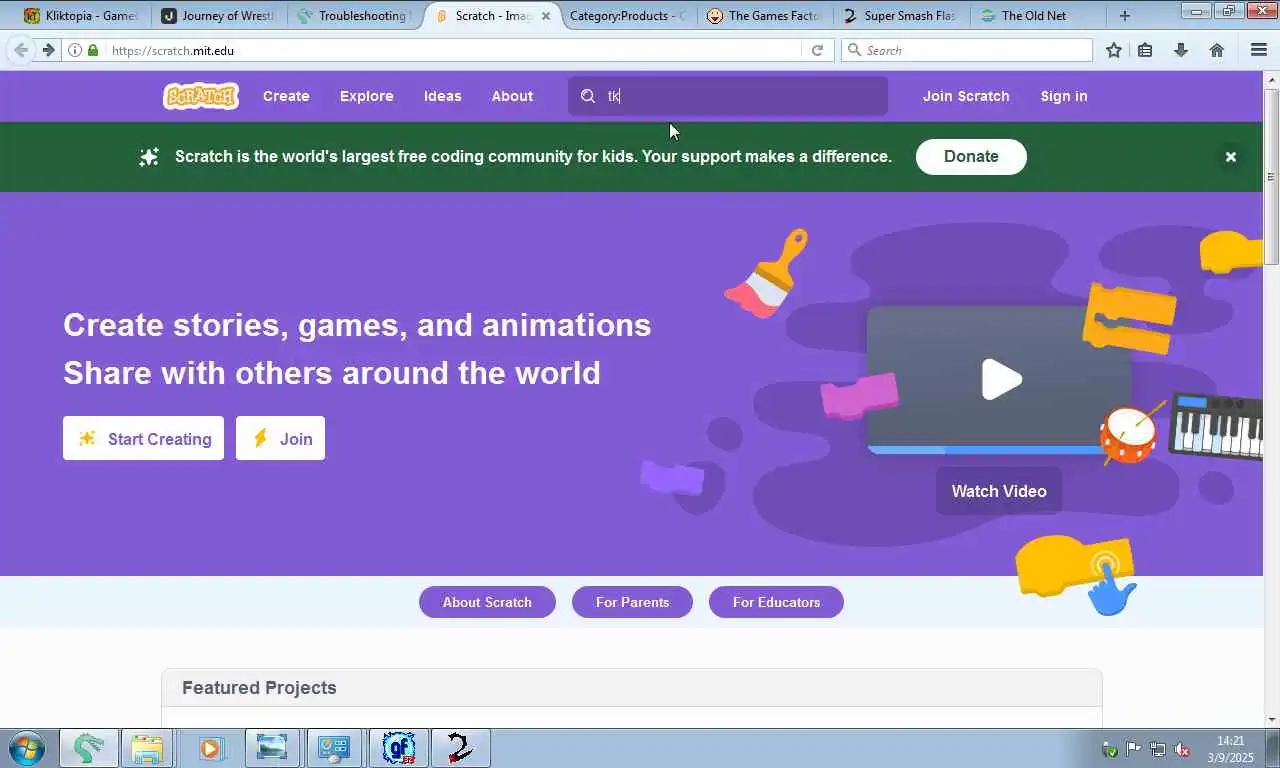Click the Sign in link
This screenshot has height=768, width=1280.
coord(1064,96)
